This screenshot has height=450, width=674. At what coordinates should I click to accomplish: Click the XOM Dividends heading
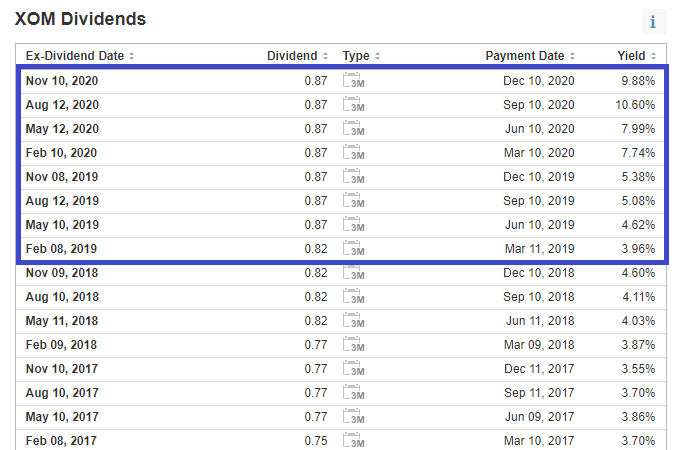(80, 19)
